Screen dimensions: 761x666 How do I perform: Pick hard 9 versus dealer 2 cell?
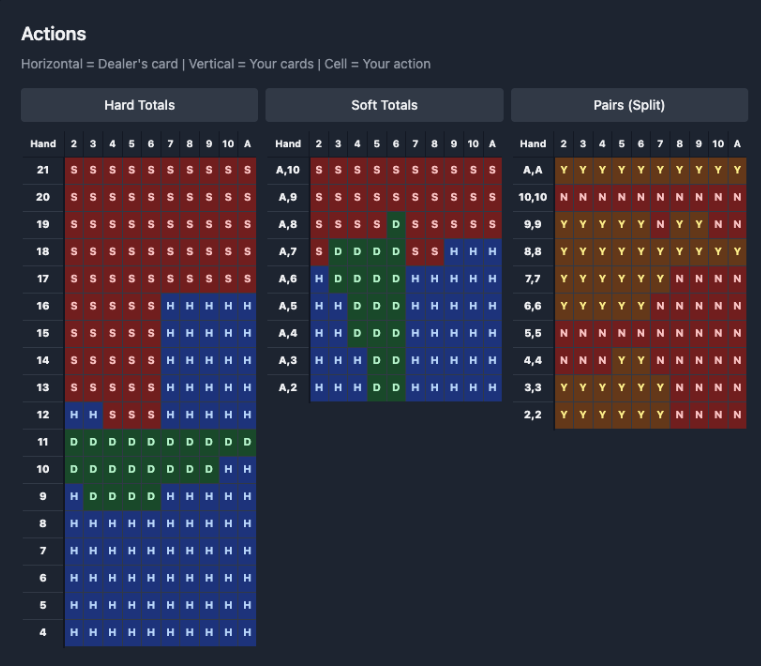click(x=74, y=495)
